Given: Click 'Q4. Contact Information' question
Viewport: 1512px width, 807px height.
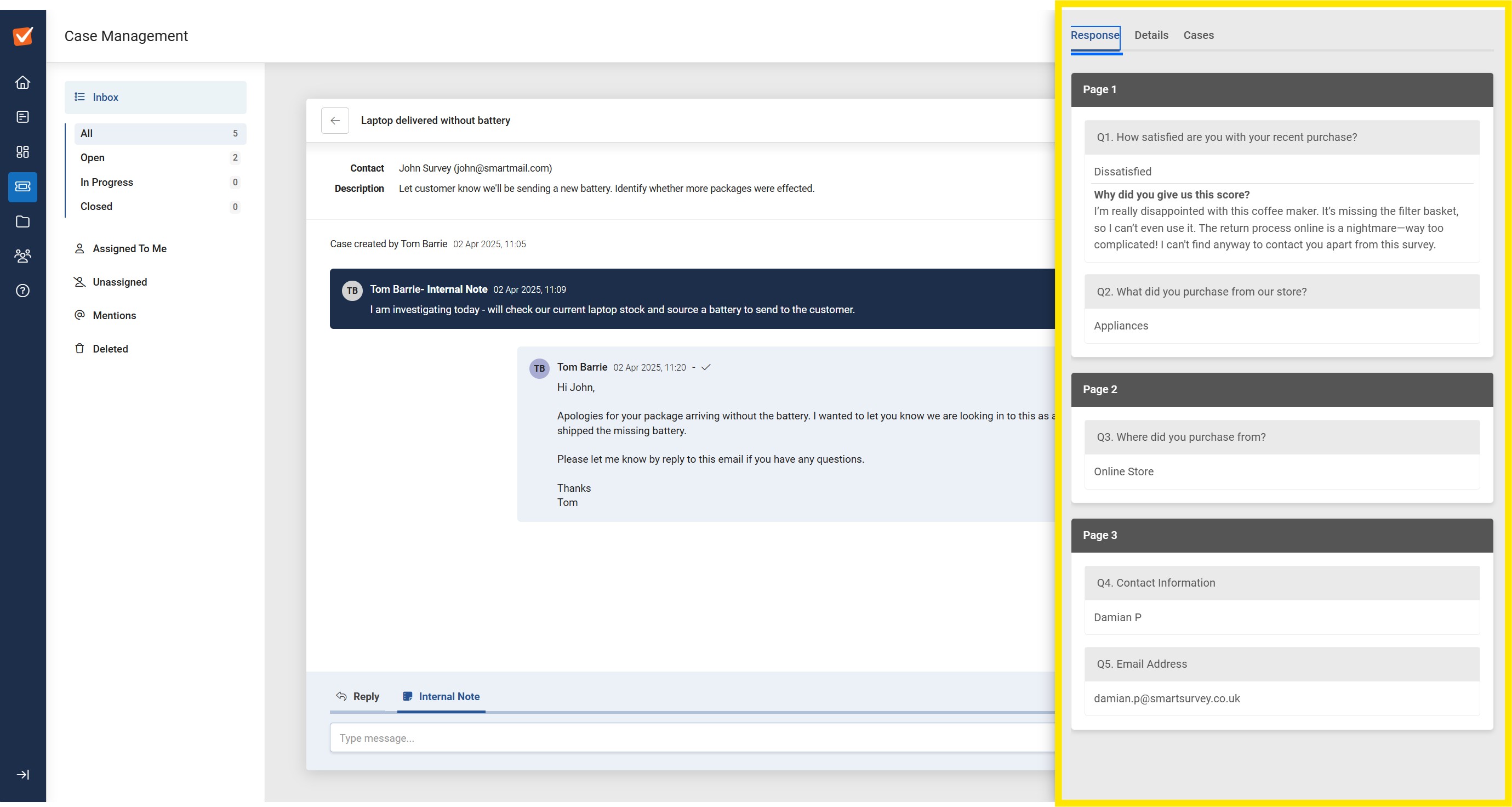Looking at the screenshot, I should click(1282, 583).
